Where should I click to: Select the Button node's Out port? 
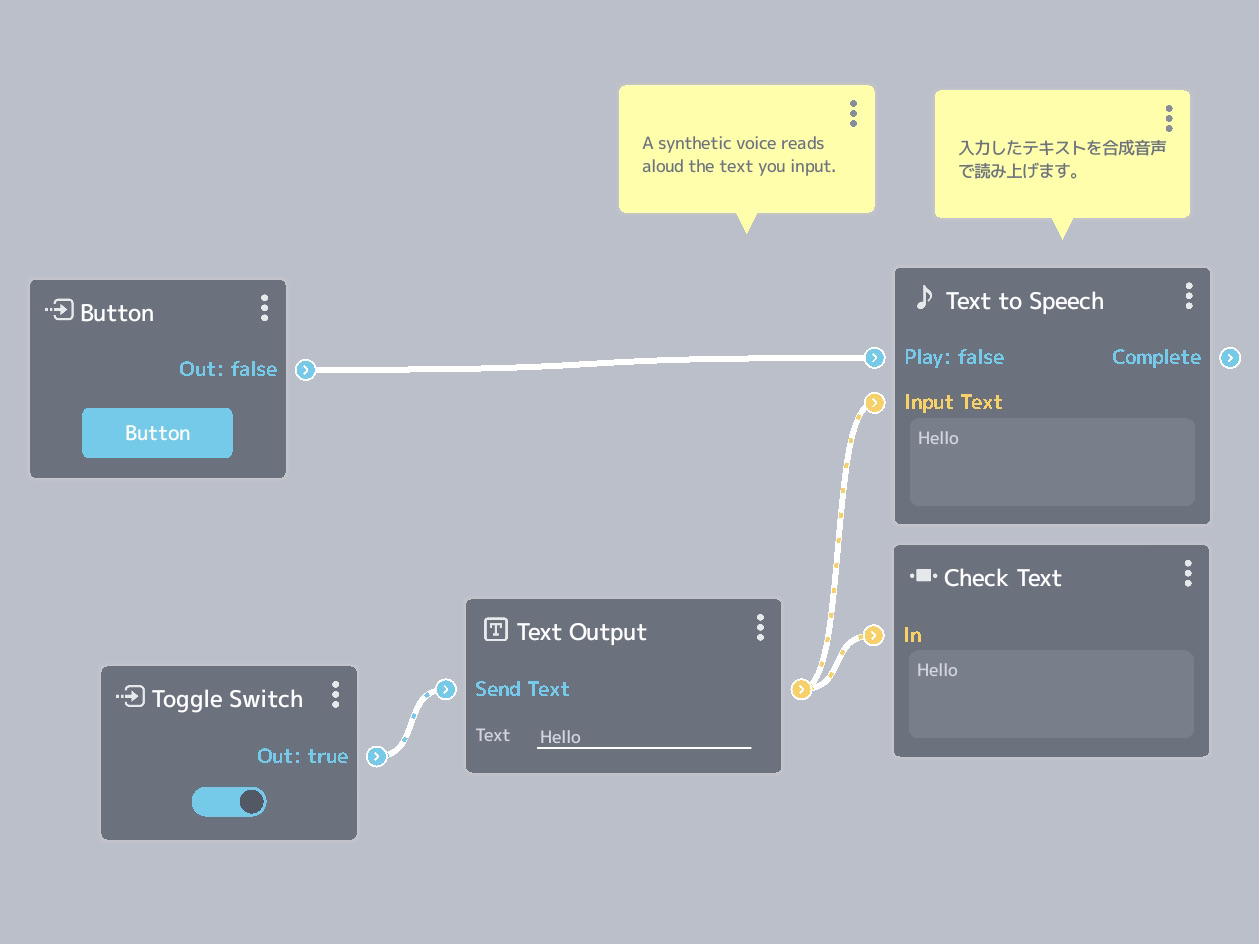tap(306, 370)
